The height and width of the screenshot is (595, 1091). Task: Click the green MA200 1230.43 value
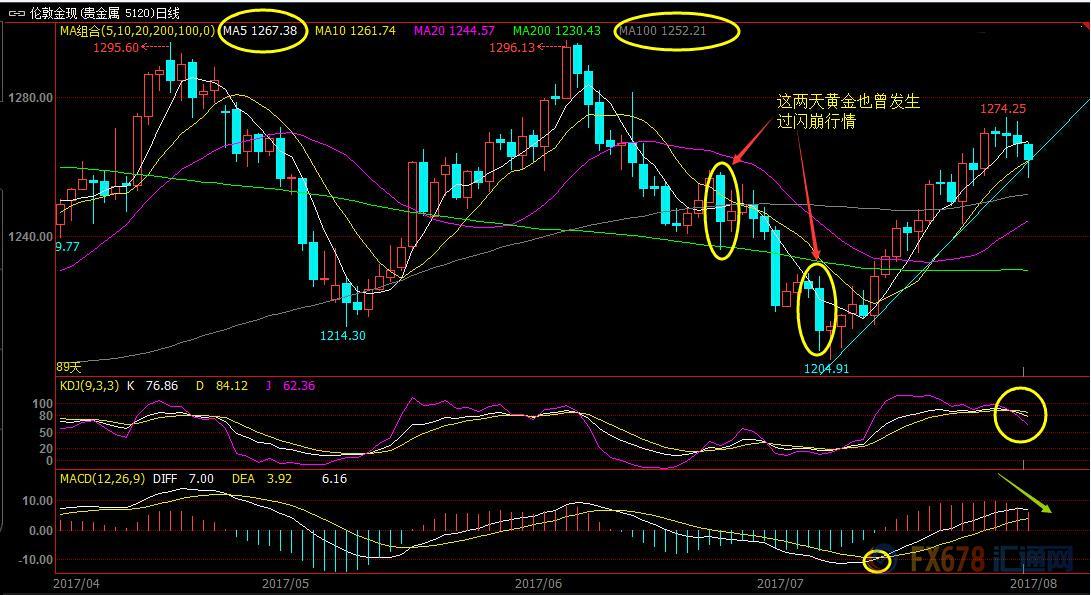pyautogui.click(x=556, y=31)
